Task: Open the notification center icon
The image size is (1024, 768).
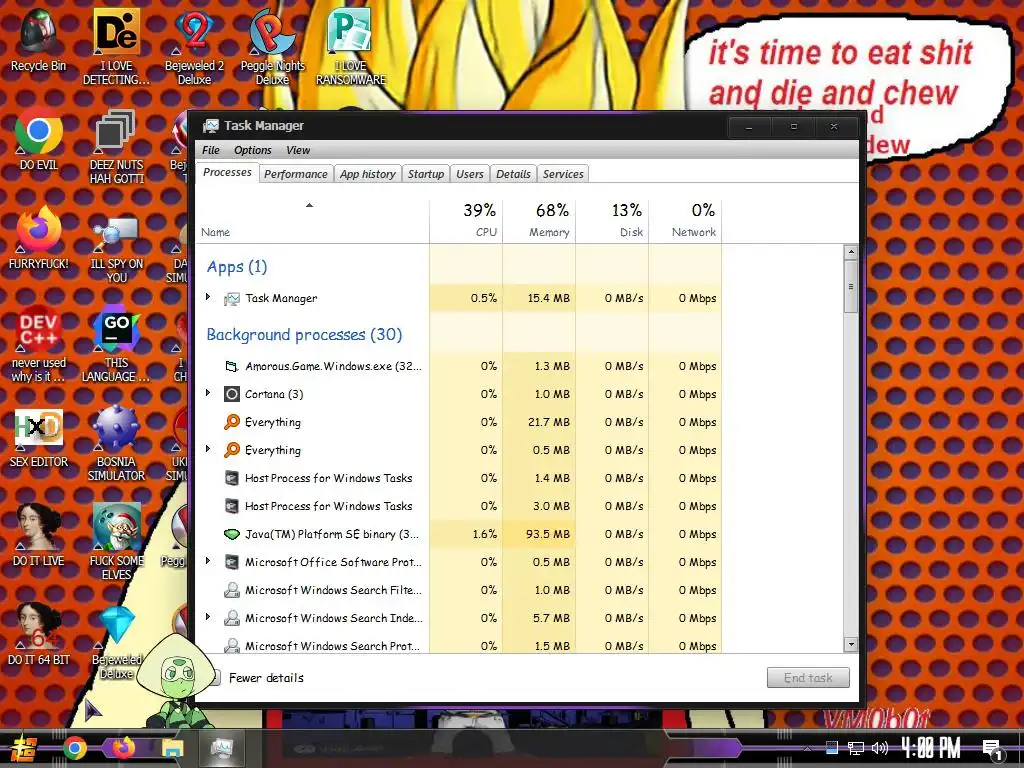Action: tap(993, 750)
